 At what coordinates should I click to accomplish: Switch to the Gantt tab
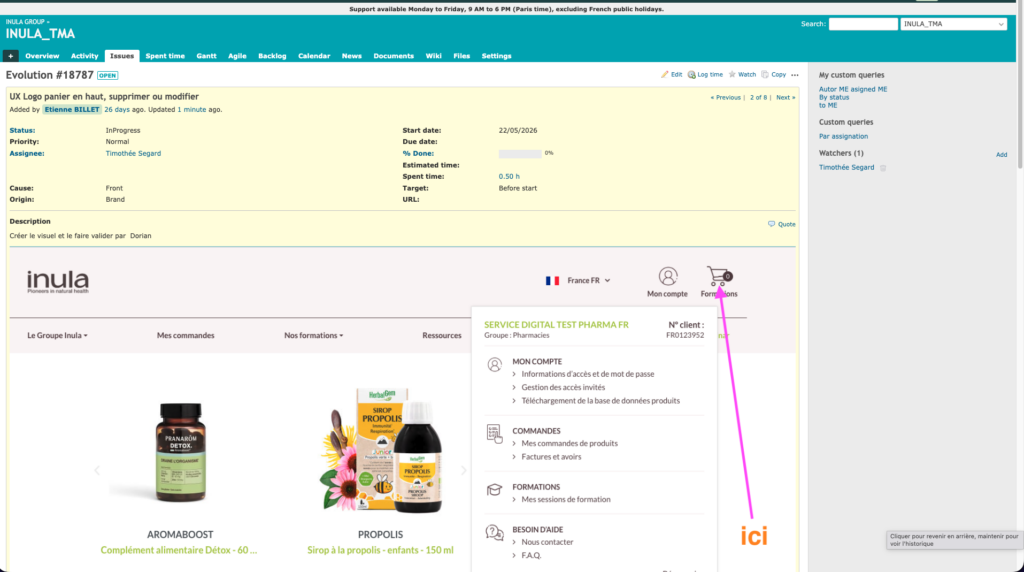[x=206, y=56]
